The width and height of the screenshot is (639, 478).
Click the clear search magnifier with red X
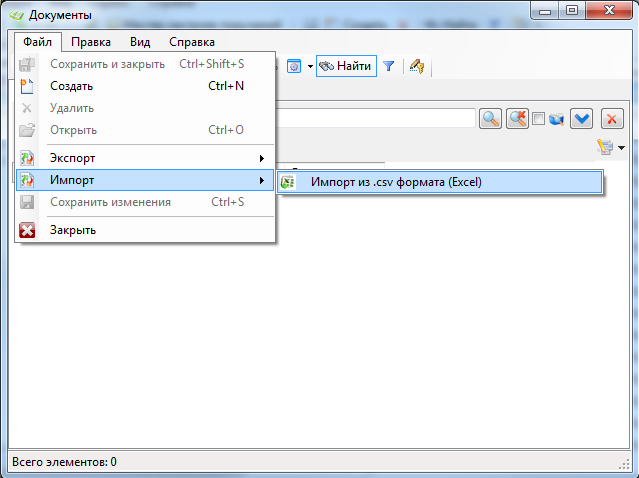[516, 118]
